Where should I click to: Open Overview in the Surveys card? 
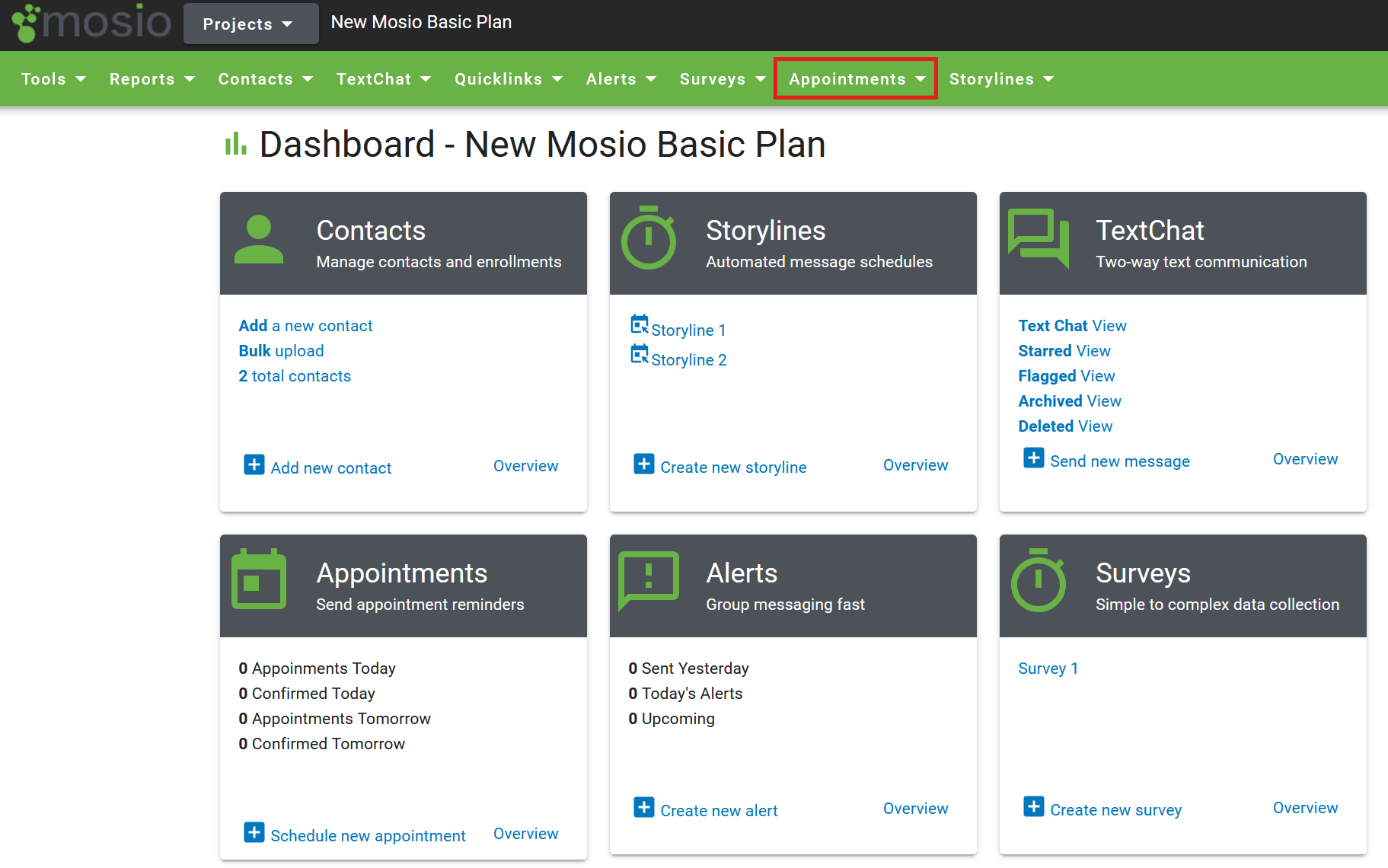[x=1306, y=808]
